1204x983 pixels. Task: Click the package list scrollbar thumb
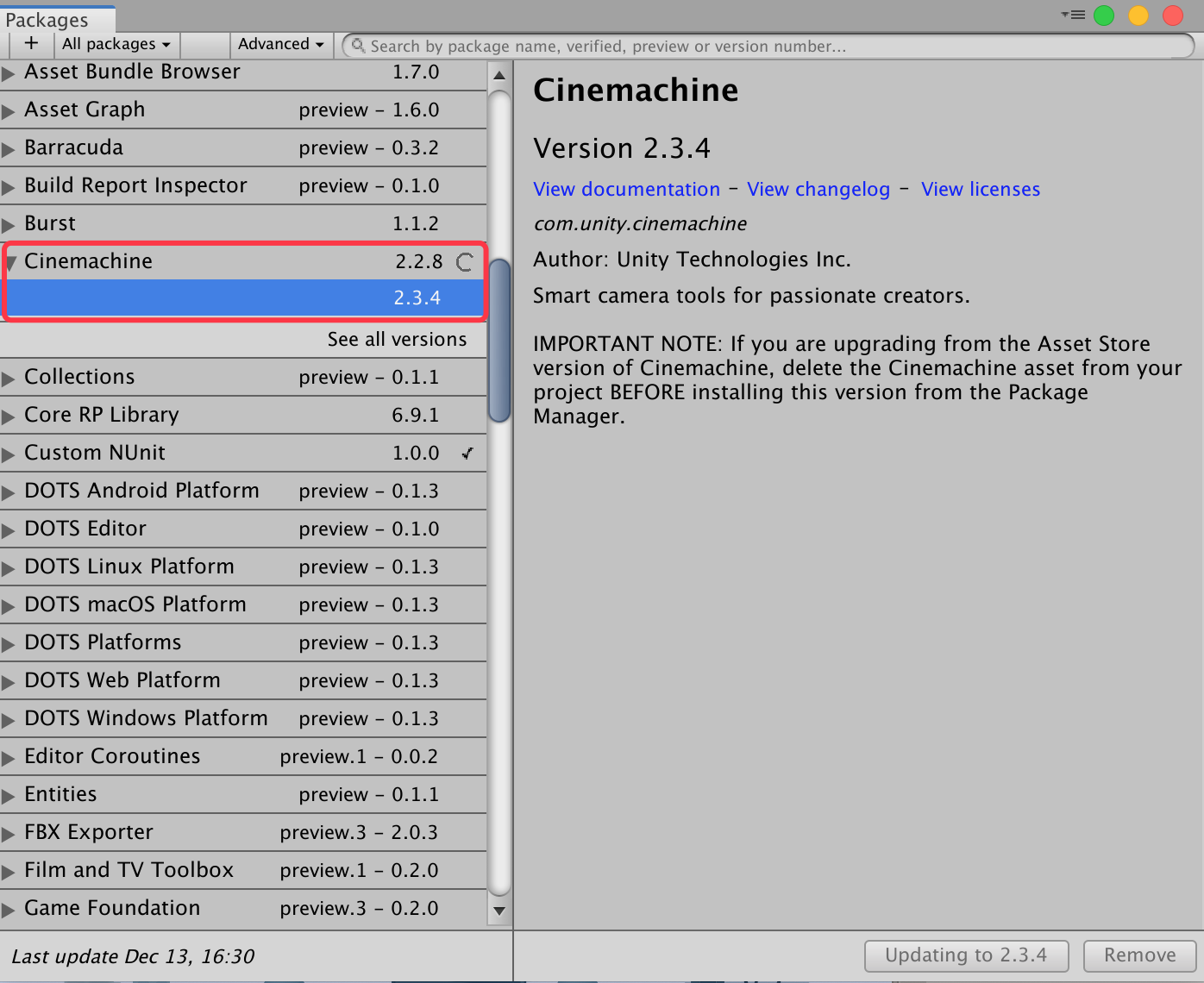499,341
